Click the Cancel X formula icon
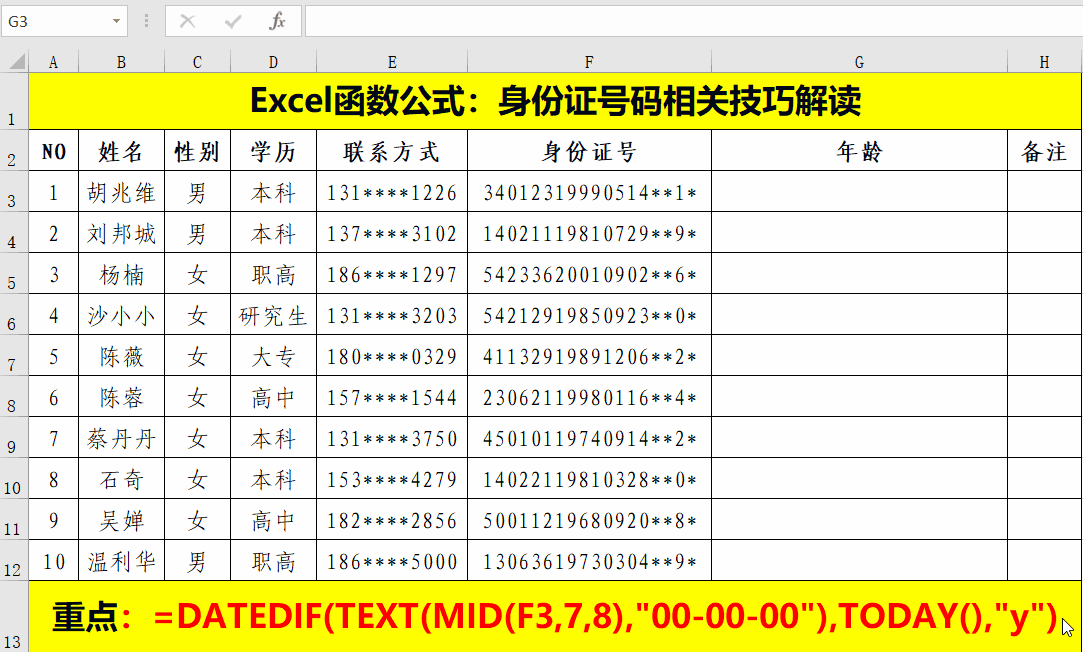The width and height of the screenshot is (1083, 652). (187, 21)
